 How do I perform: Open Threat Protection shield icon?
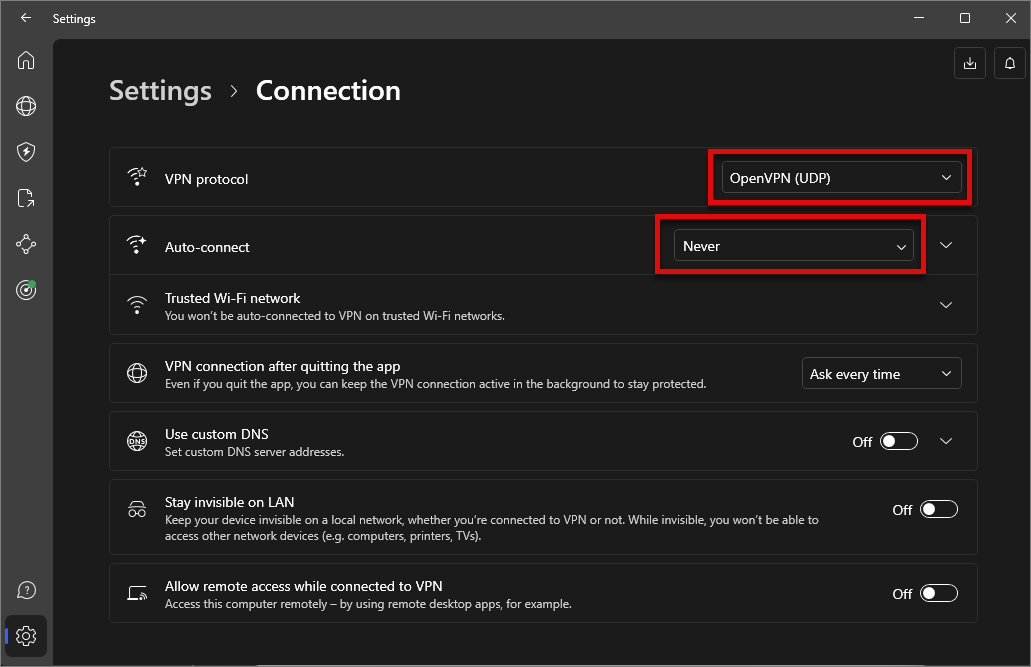pyautogui.click(x=26, y=152)
